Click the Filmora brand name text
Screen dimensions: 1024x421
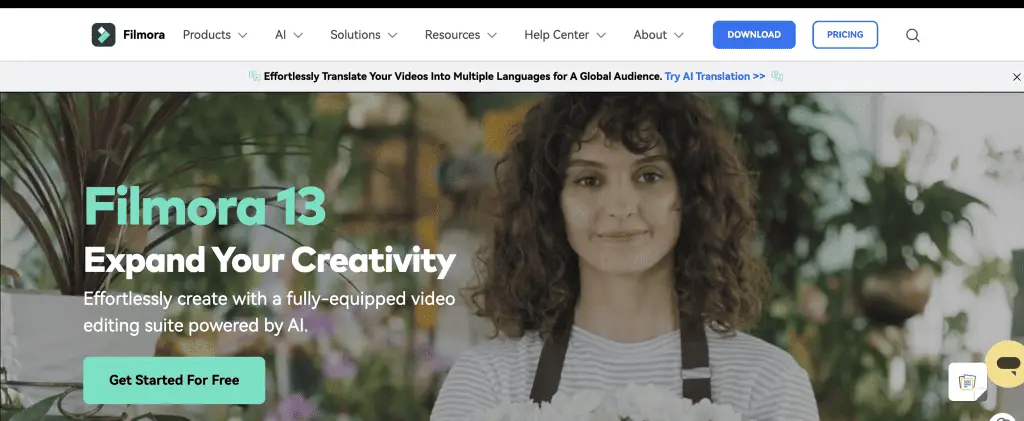144,35
